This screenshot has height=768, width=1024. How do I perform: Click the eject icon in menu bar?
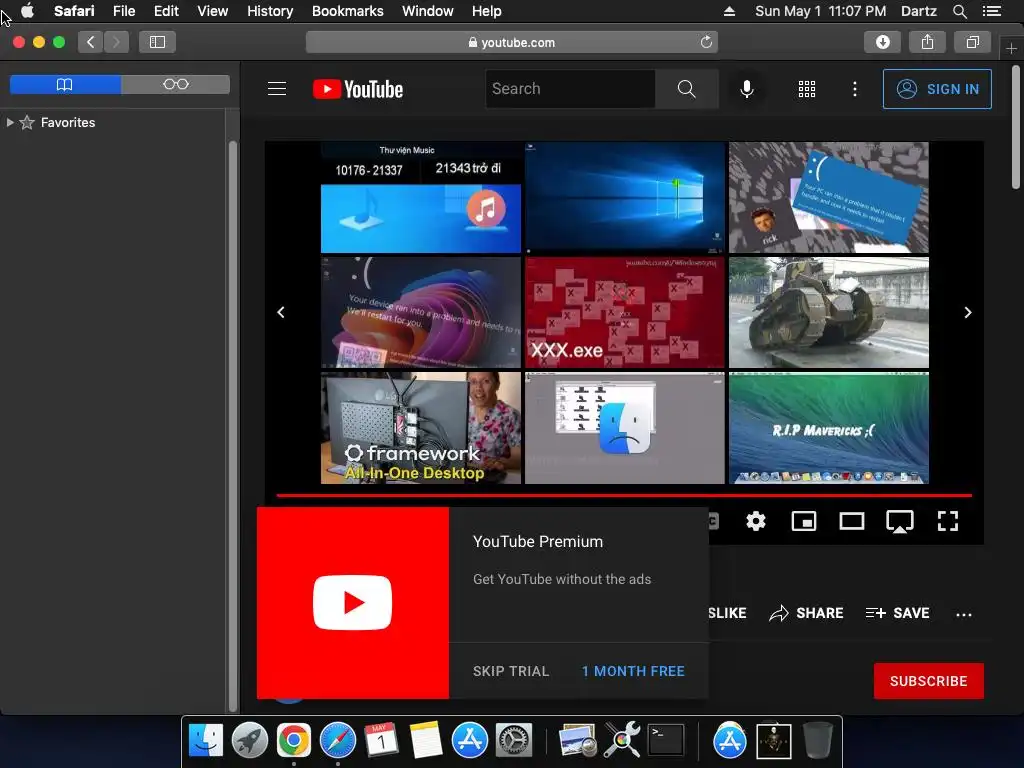(729, 11)
